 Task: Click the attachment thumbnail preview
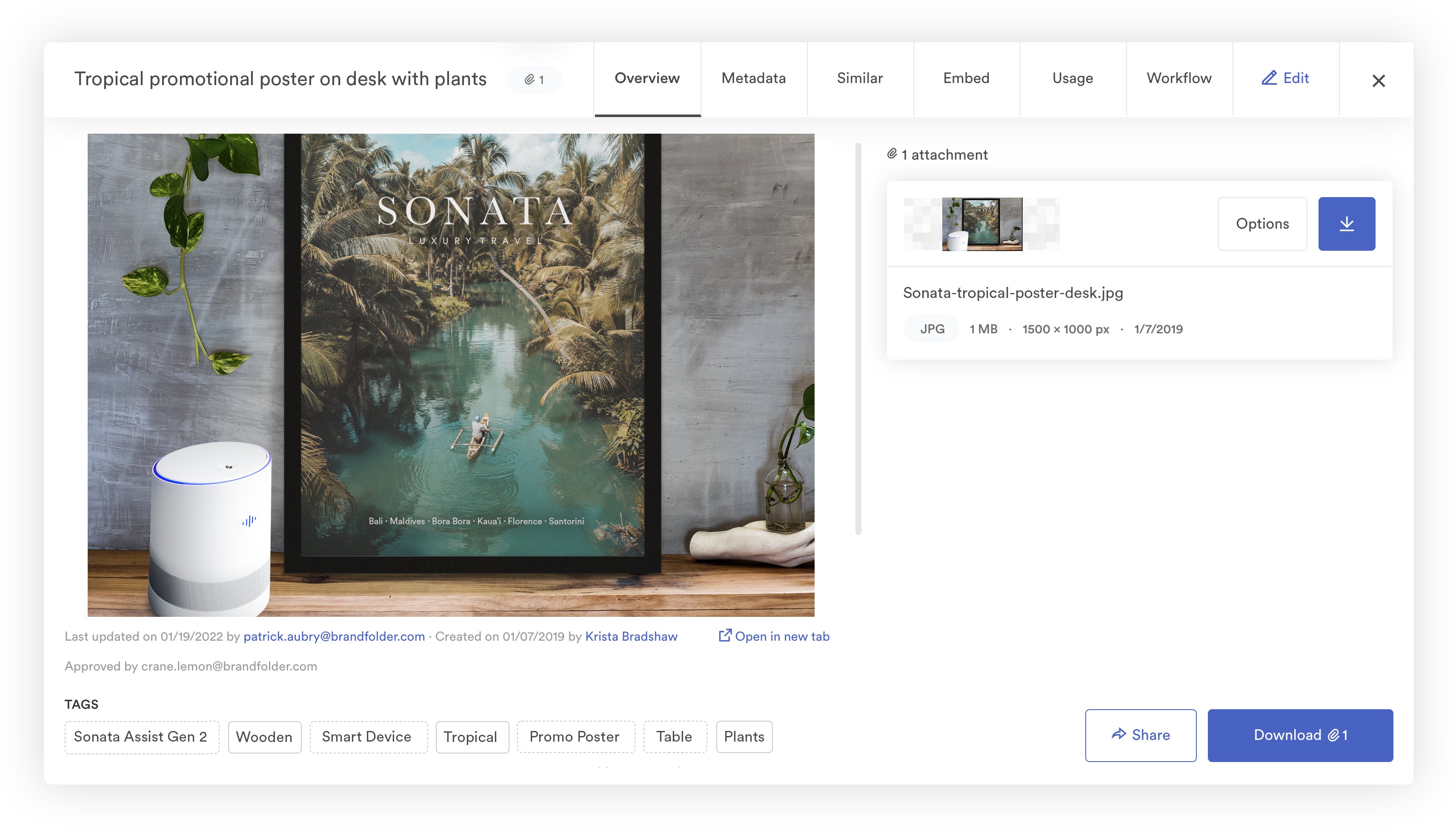pyautogui.click(x=982, y=223)
